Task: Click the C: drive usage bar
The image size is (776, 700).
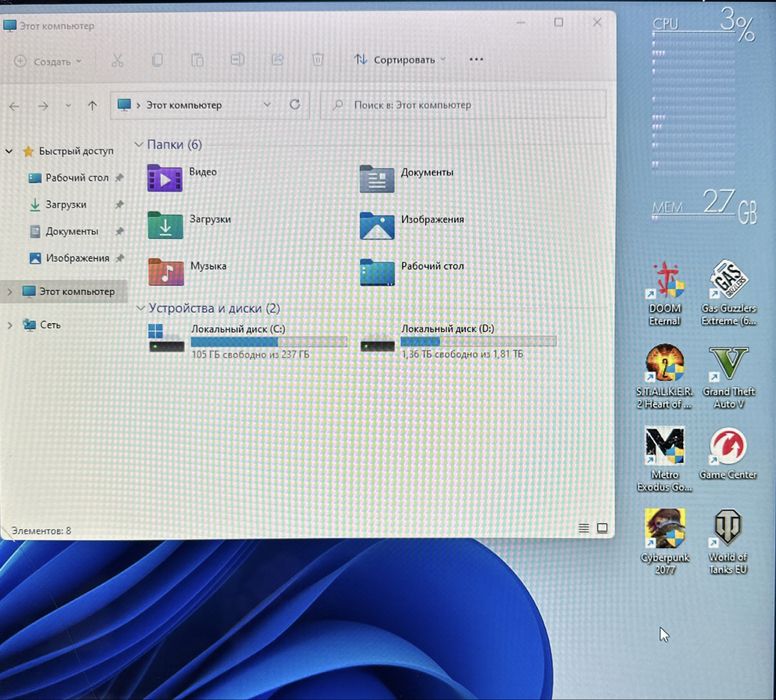Action: (269, 342)
